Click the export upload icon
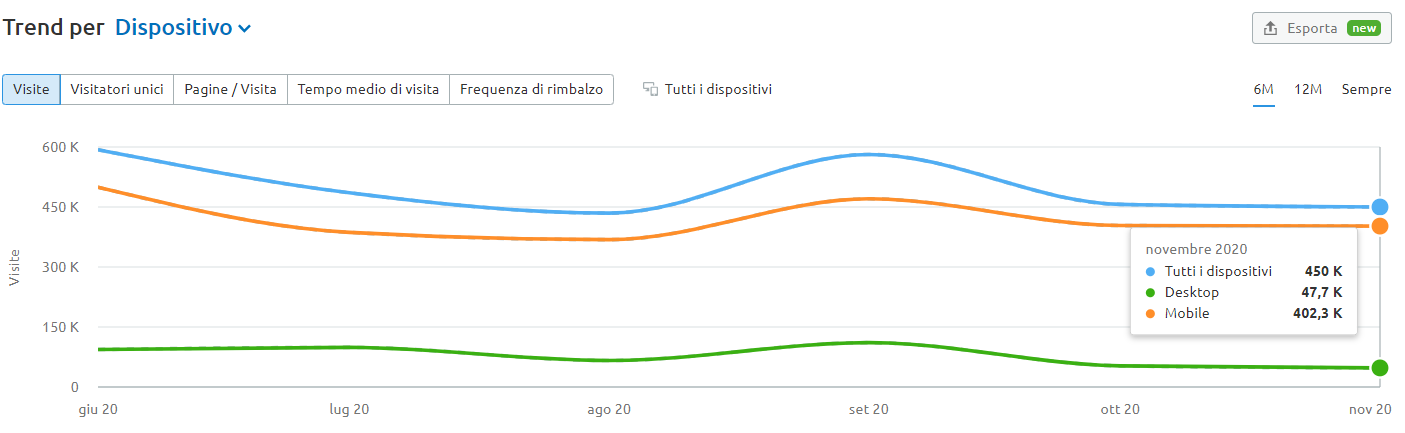This screenshot has height=433, width=1405. [x=1271, y=28]
